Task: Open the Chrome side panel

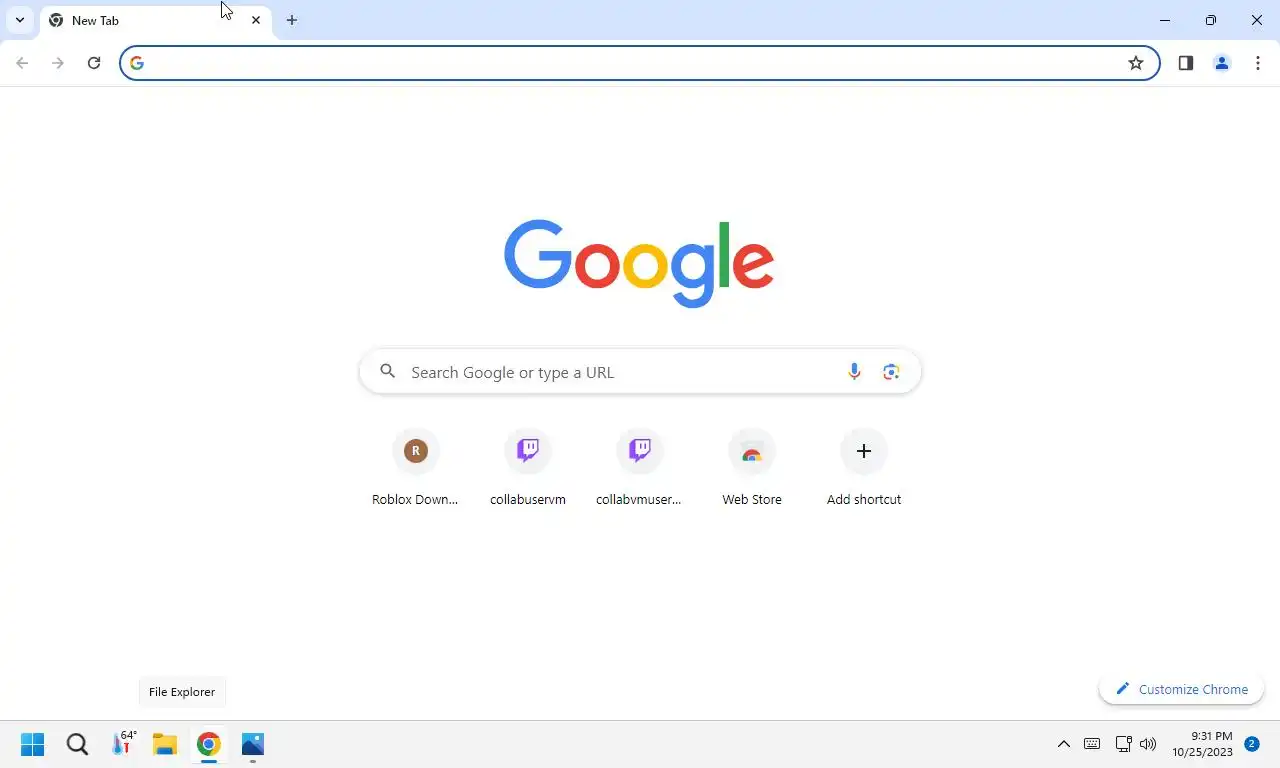Action: pos(1186,63)
